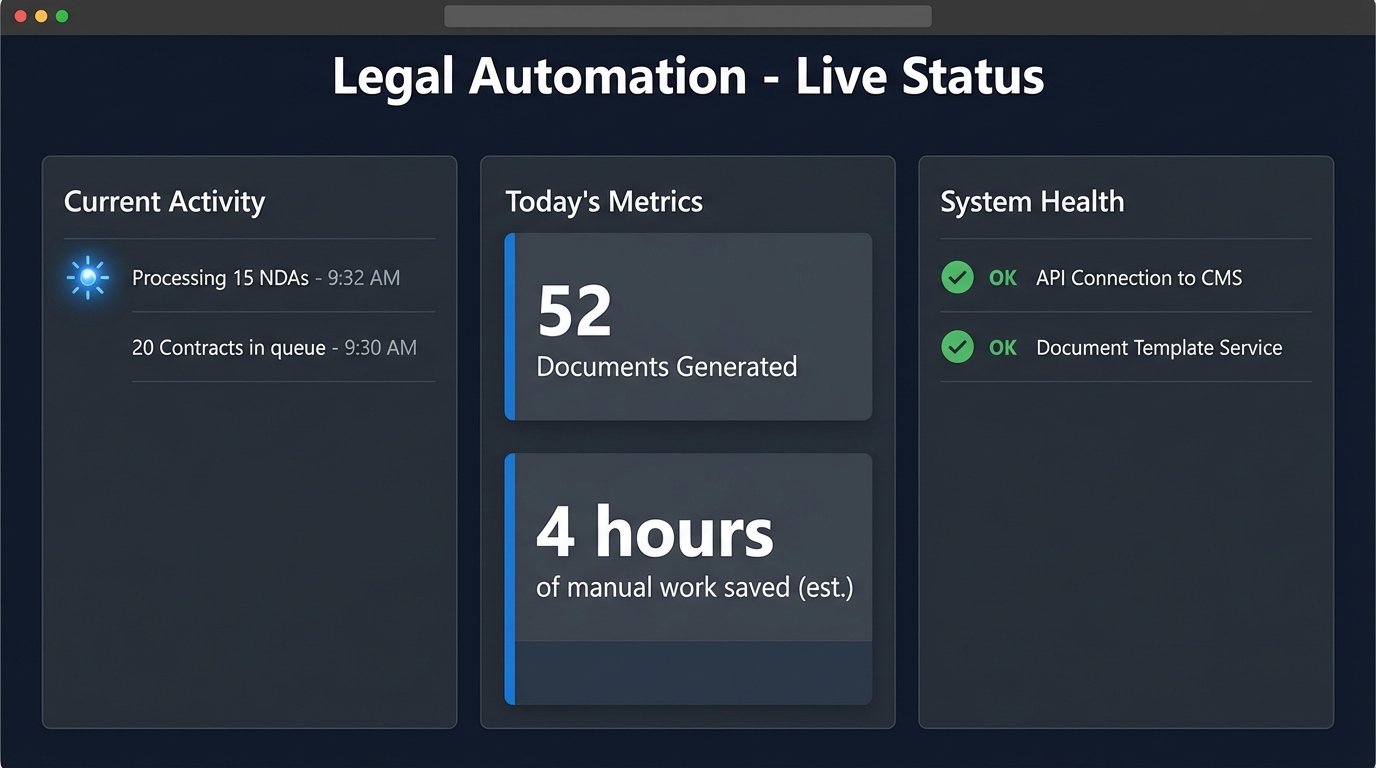The width and height of the screenshot is (1376, 768).
Task: Click the blue accent bar on the Documents Generated card
Action: (510, 326)
